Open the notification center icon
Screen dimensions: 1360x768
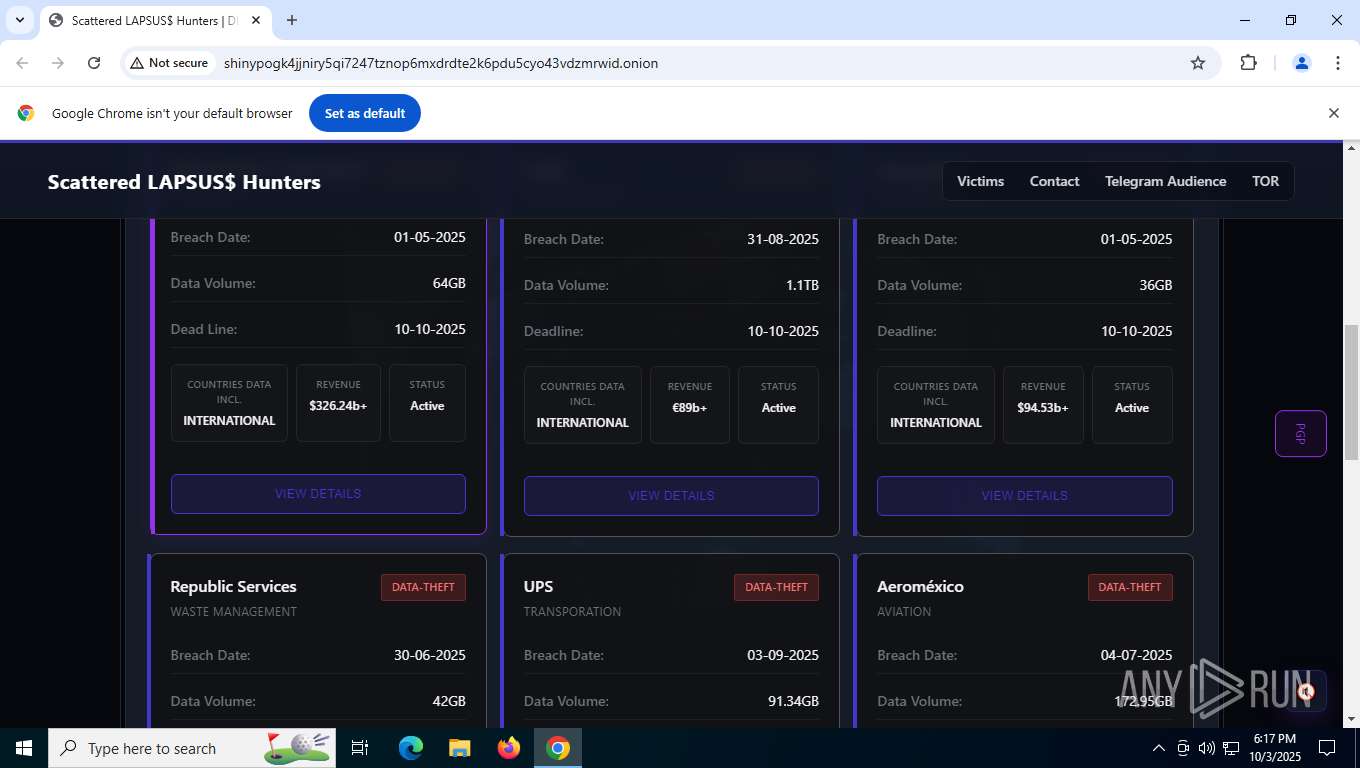tap(1327, 748)
